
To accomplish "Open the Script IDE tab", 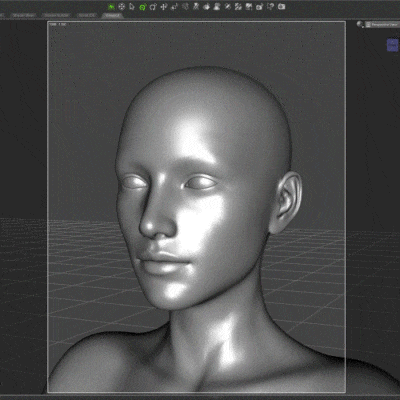I will click(87, 15).
